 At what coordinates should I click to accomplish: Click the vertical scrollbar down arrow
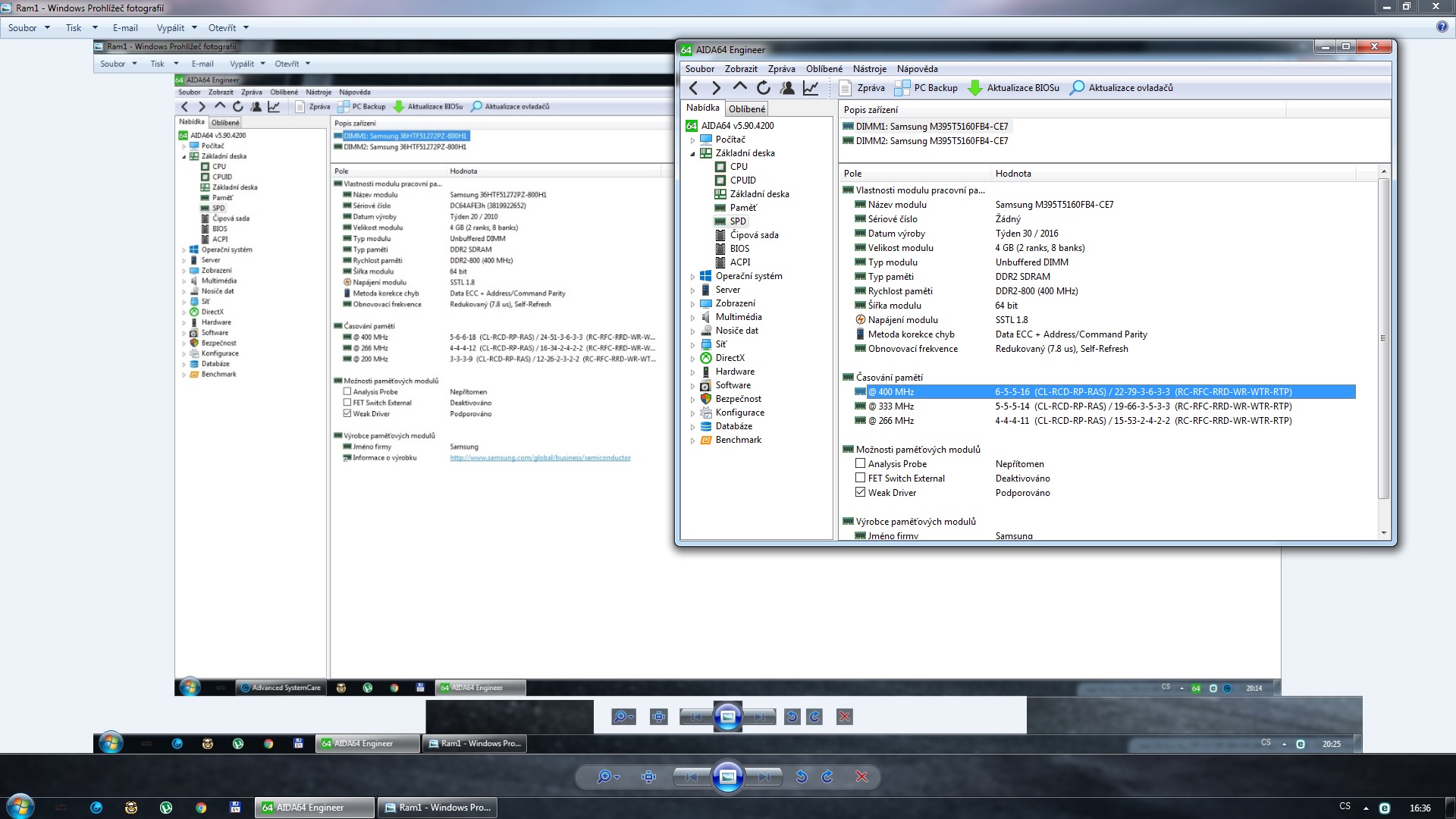tap(1384, 533)
